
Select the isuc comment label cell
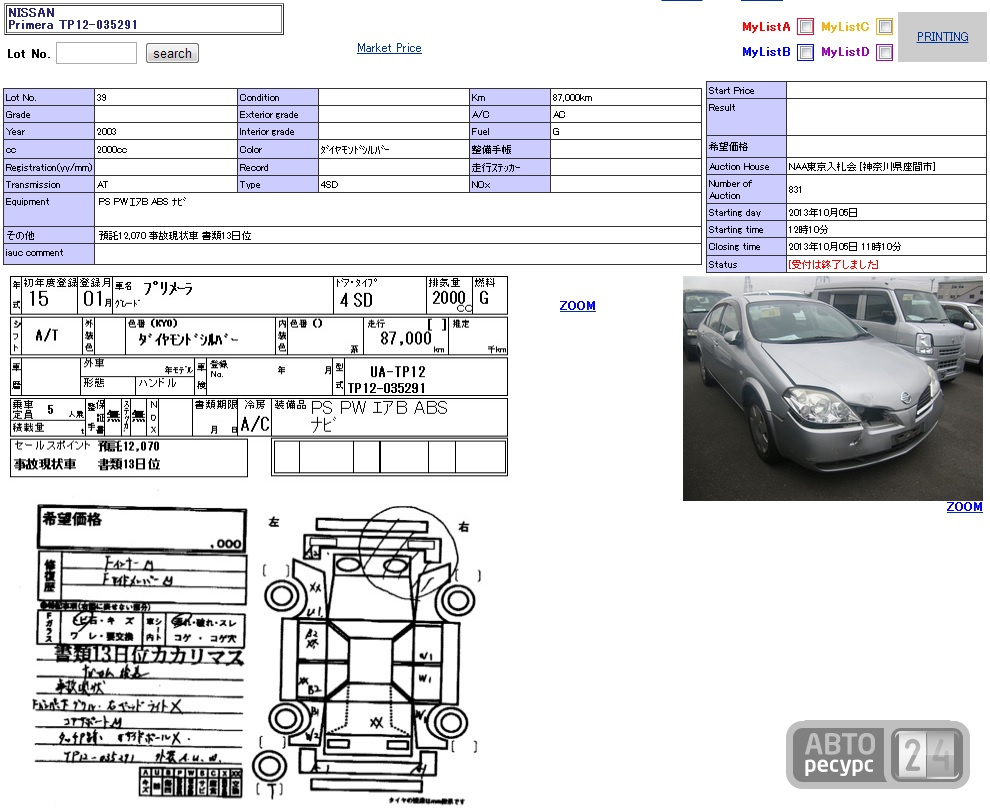49,253
